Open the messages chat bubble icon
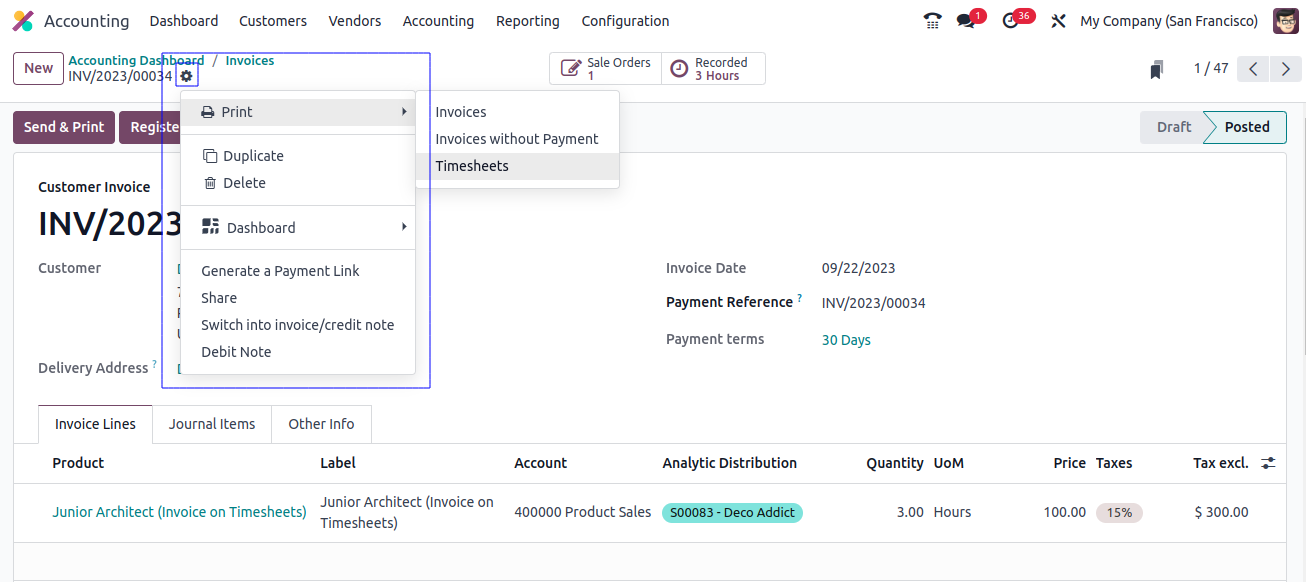 tap(965, 21)
